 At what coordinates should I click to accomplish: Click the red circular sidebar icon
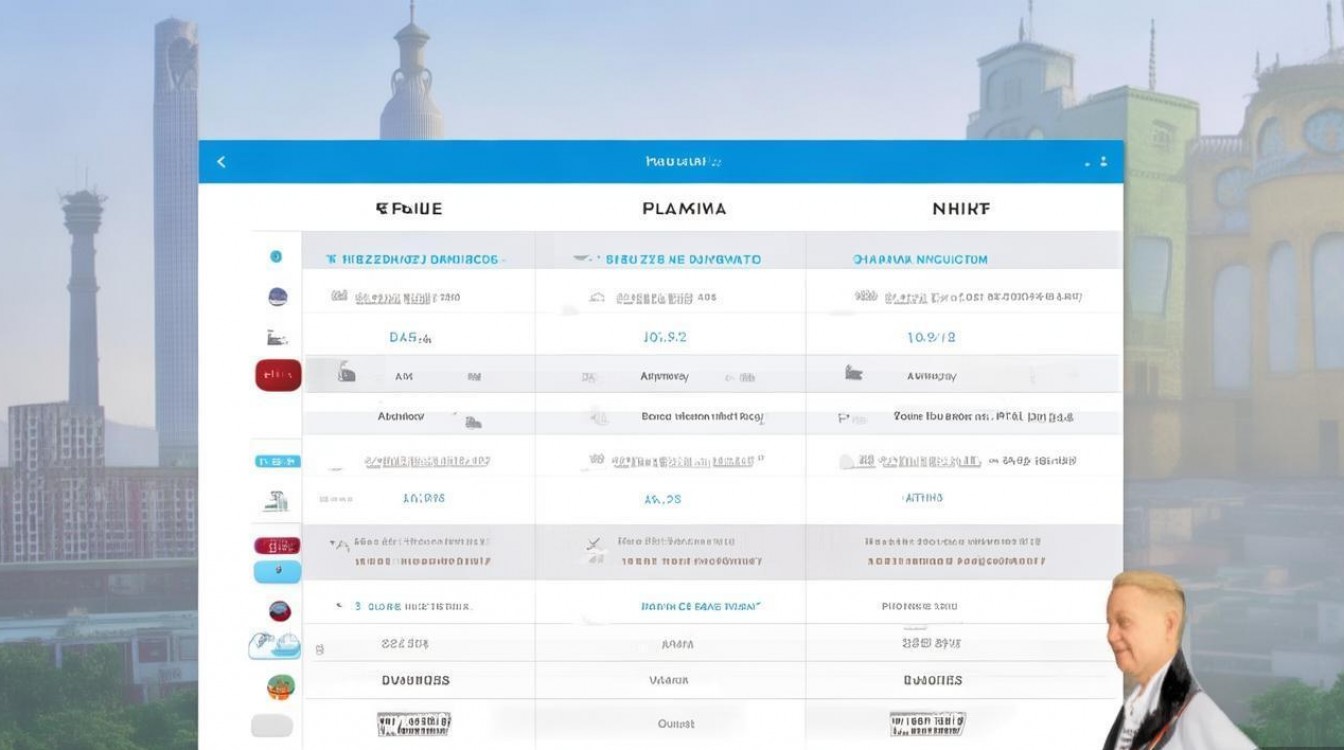pos(280,610)
